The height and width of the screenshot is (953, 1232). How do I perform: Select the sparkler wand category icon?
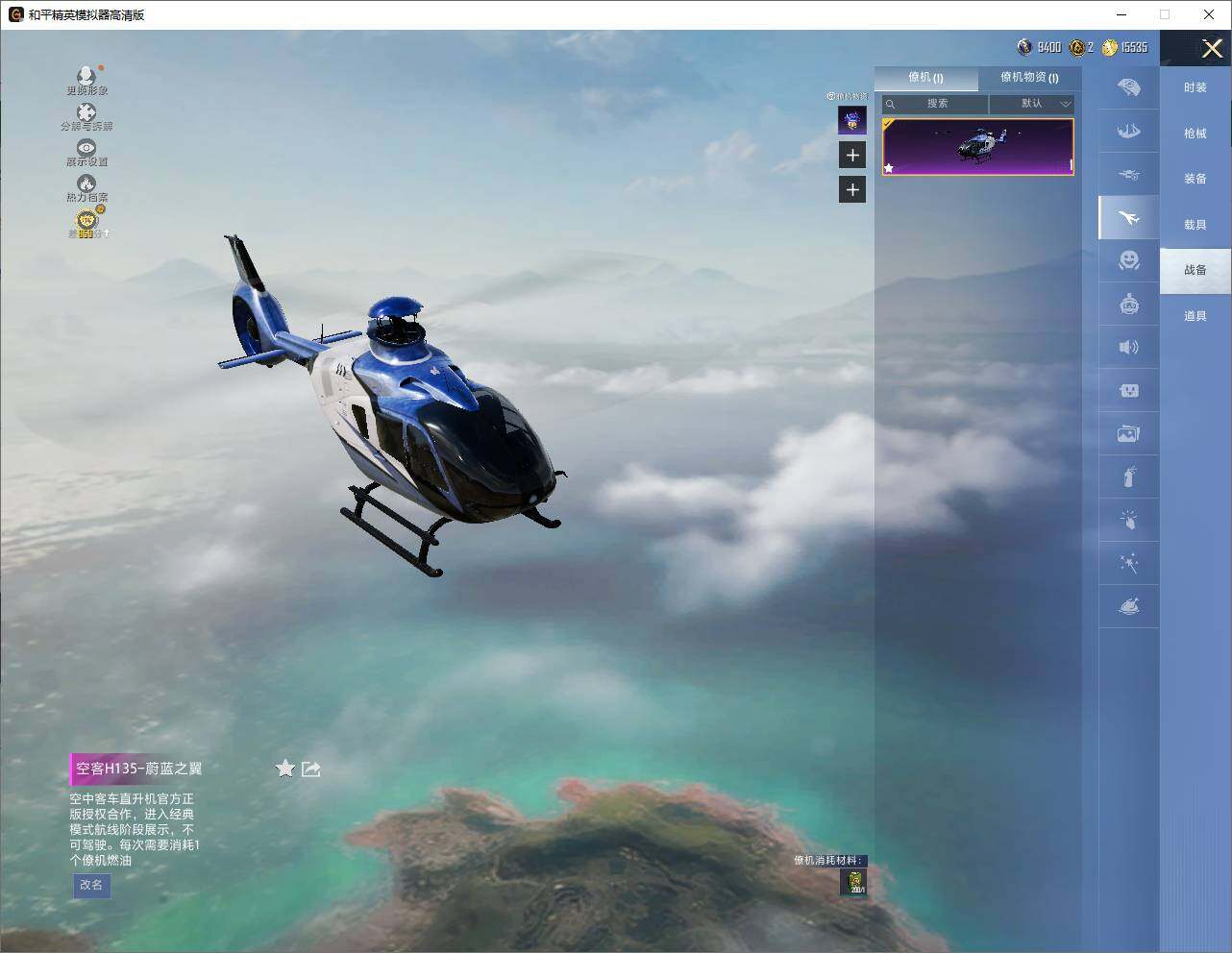click(1129, 563)
